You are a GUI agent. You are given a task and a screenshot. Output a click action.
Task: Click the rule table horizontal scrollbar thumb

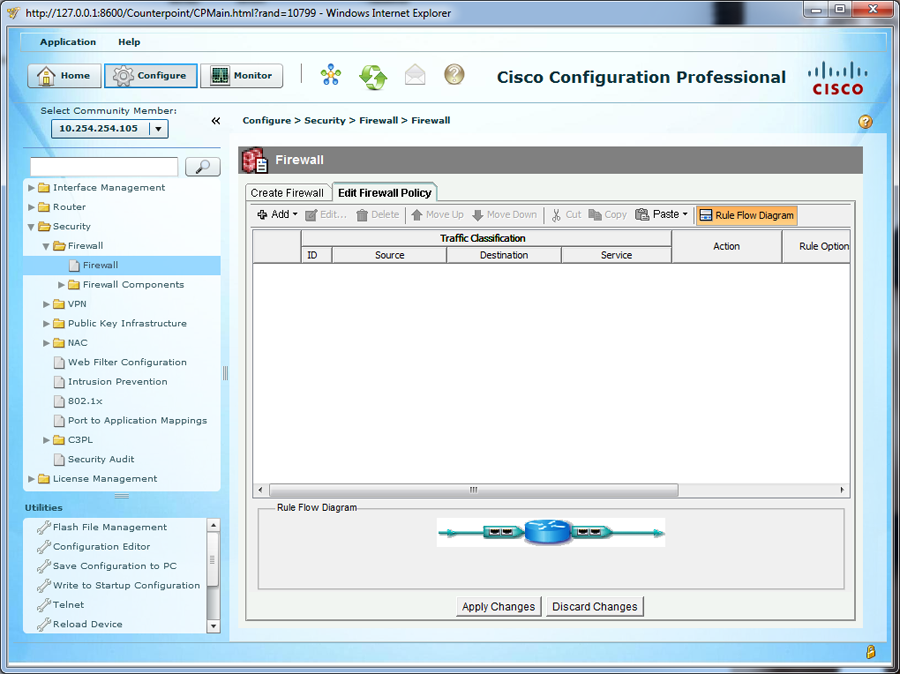click(474, 490)
